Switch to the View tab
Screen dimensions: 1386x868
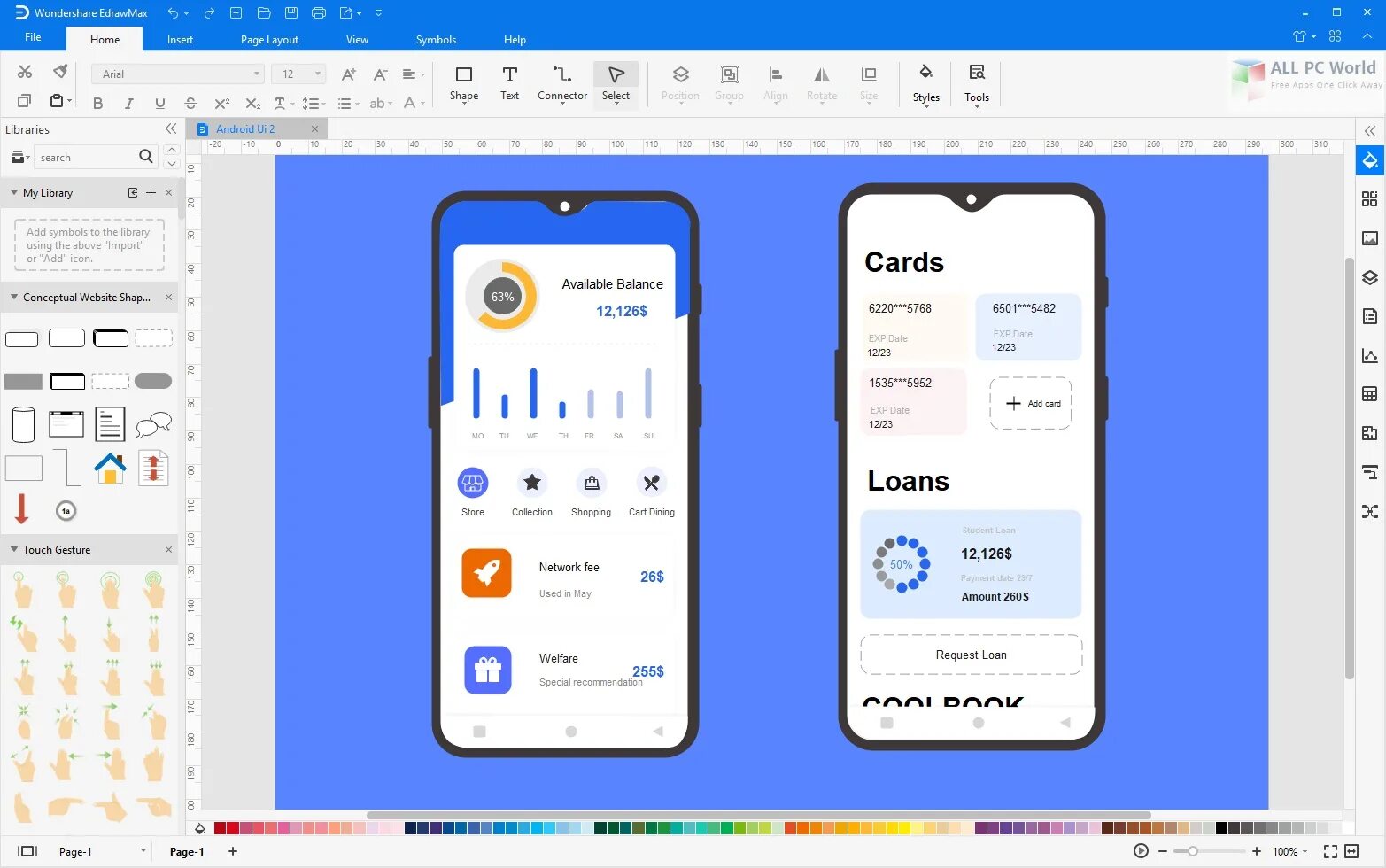[357, 40]
